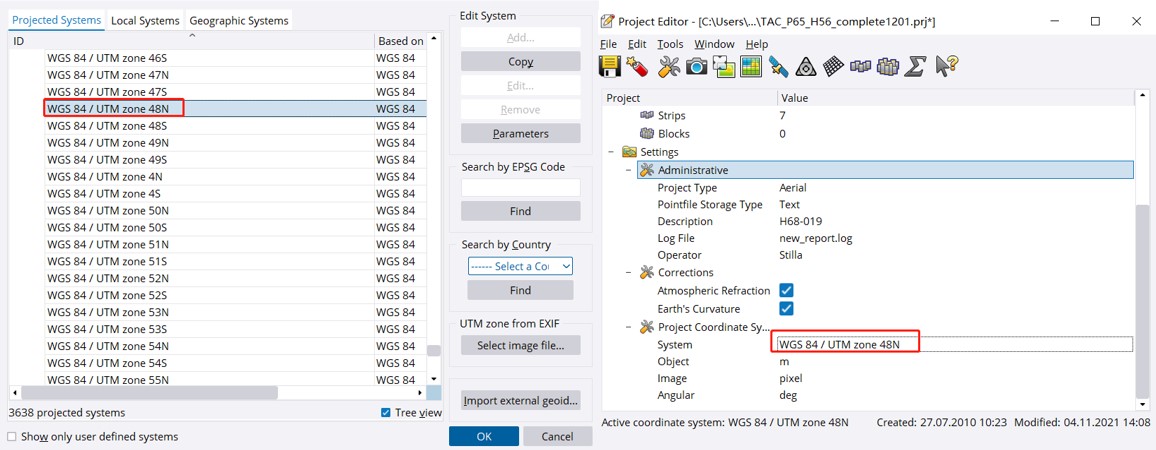
Task: Disable the Atmospheric Refraction checkbox
Action: coord(786,291)
